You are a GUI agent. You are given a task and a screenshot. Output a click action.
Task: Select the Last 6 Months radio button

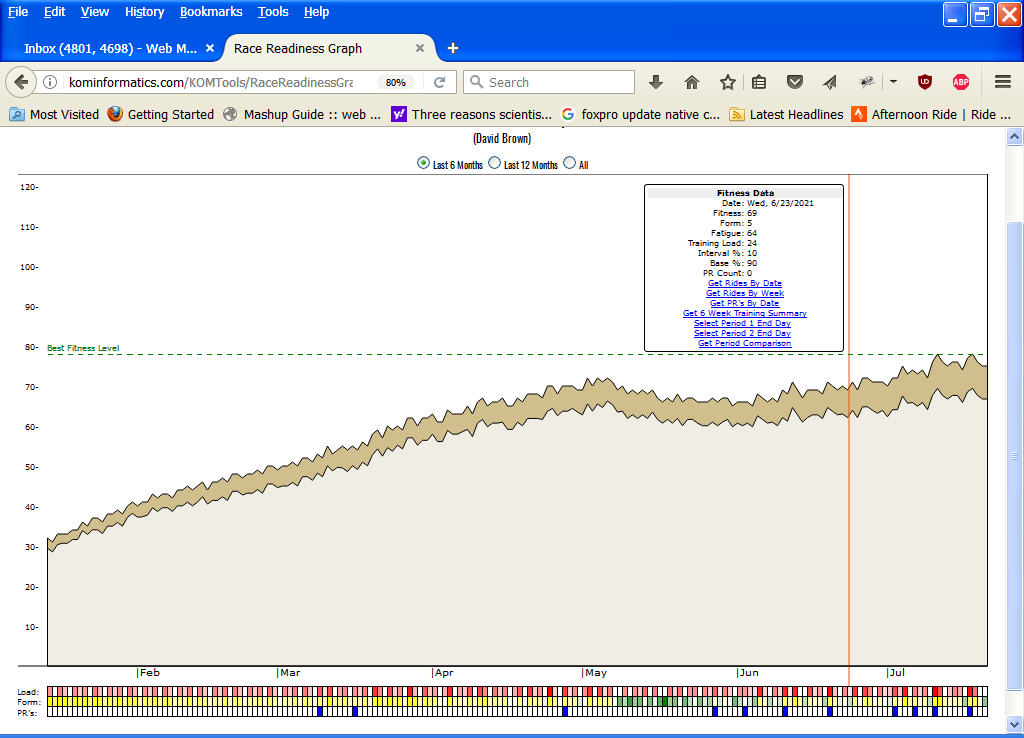pos(423,164)
